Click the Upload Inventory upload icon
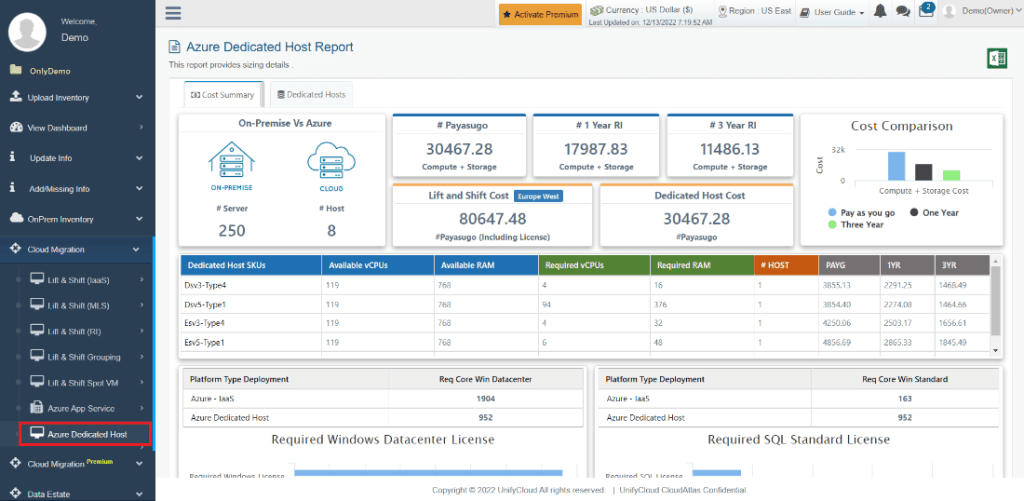This screenshot has height=501, width=1024. (x=16, y=97)
